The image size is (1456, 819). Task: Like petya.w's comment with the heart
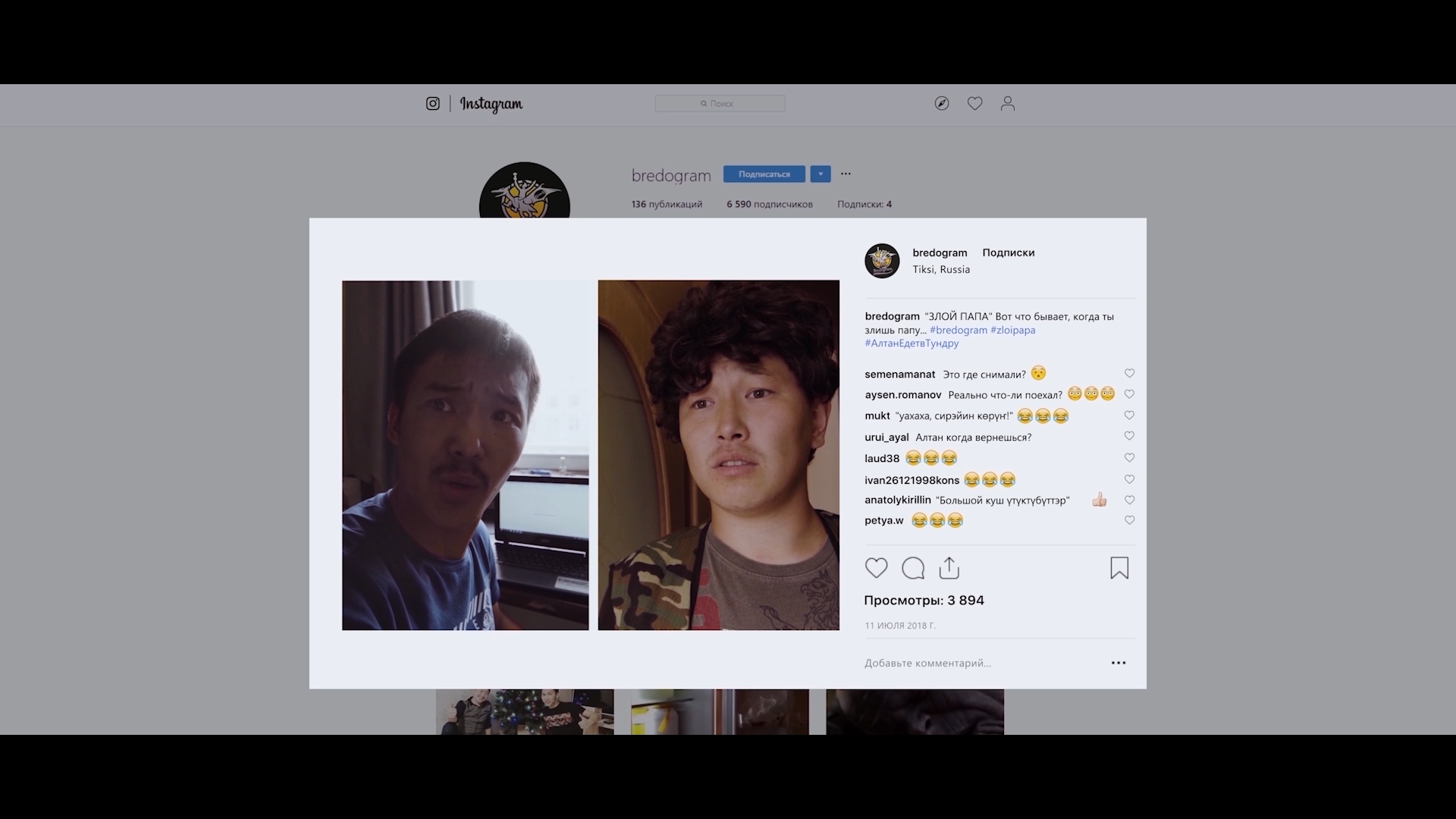(1129, 520)
